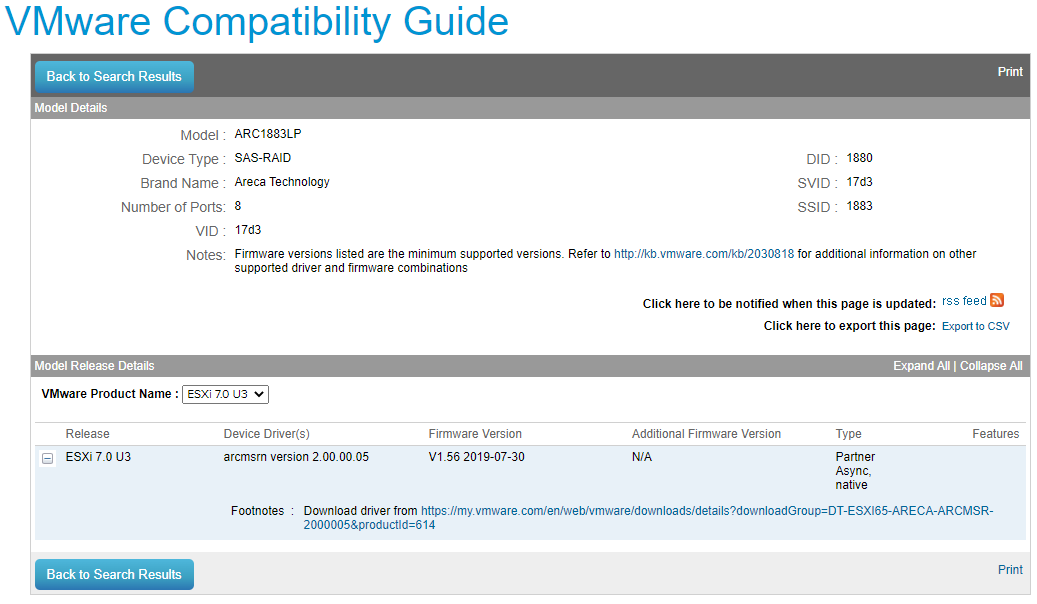Click the orange RSS feed icon
Viewport: 1037px width, 604px height.
(997, 300)
